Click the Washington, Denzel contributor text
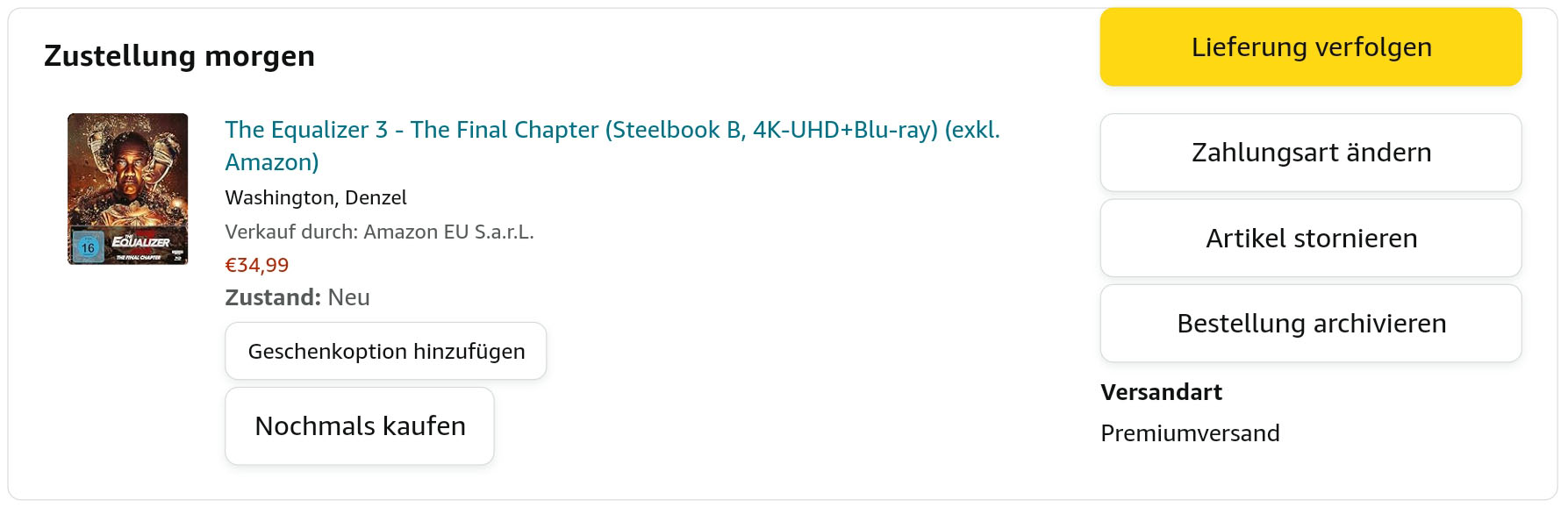This screenshot has width=1568, height=507. point(316,198)
